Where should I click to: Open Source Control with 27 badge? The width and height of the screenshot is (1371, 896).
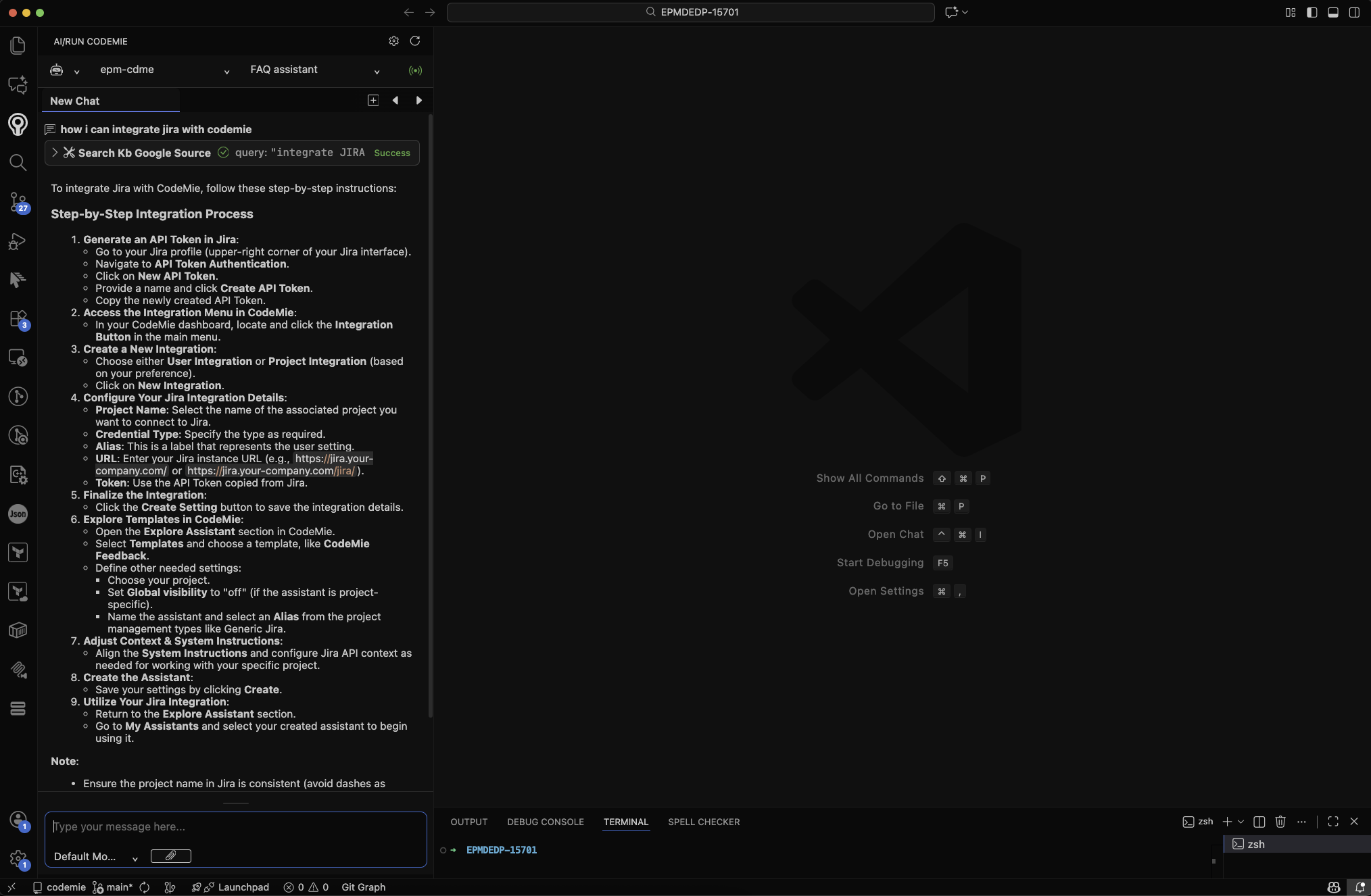click(x=18, y=202)
